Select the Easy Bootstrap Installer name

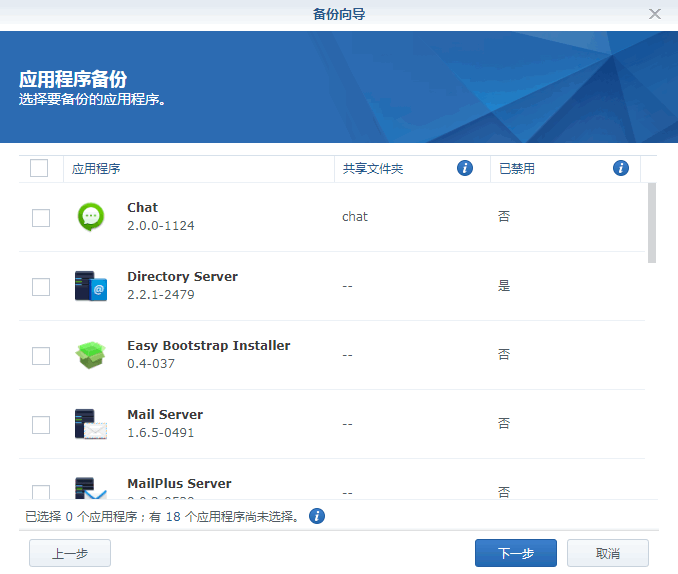(209, 346)
